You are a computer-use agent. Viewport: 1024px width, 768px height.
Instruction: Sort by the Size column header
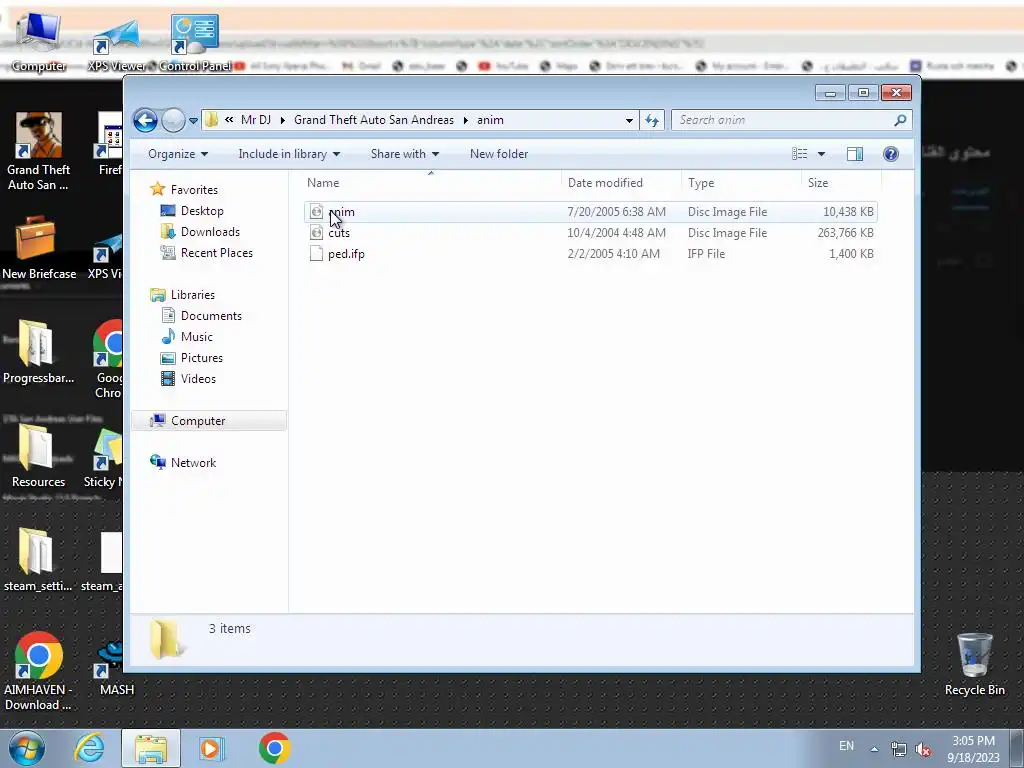[841, 183]
